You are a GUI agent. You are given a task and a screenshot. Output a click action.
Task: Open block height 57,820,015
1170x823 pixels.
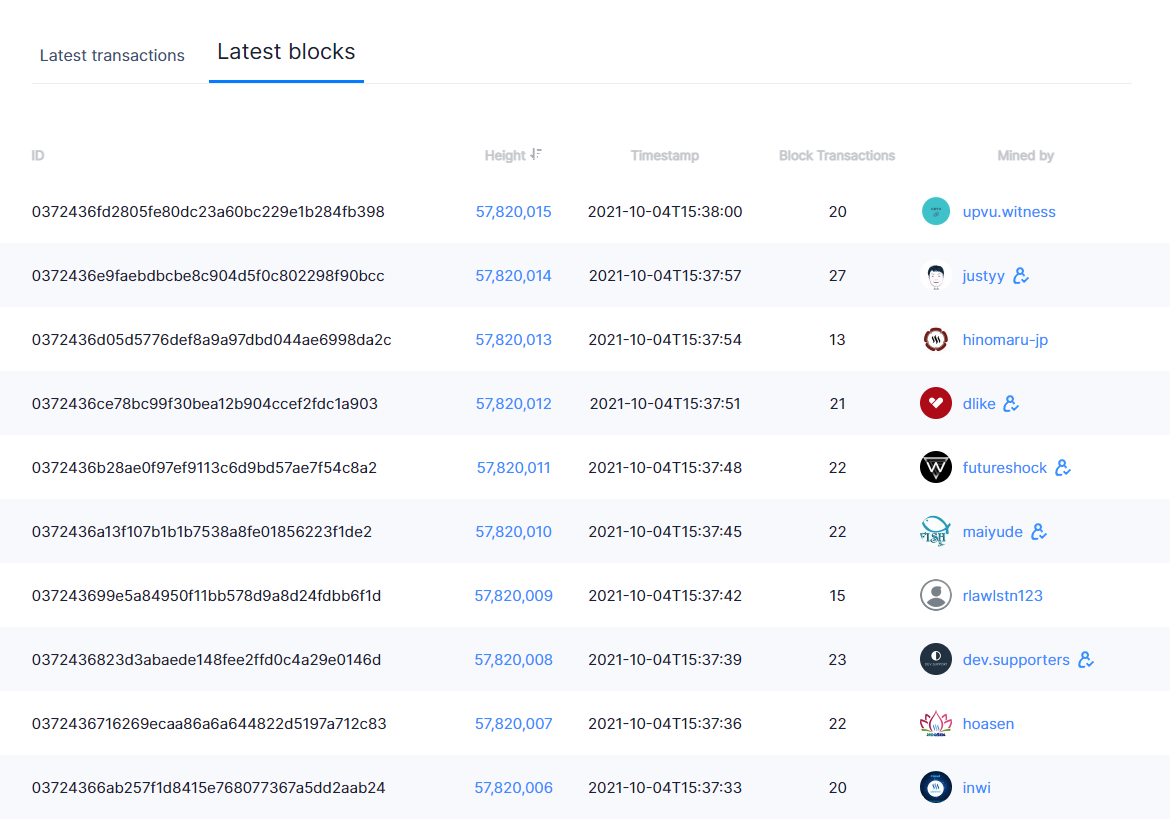[513, 212]
